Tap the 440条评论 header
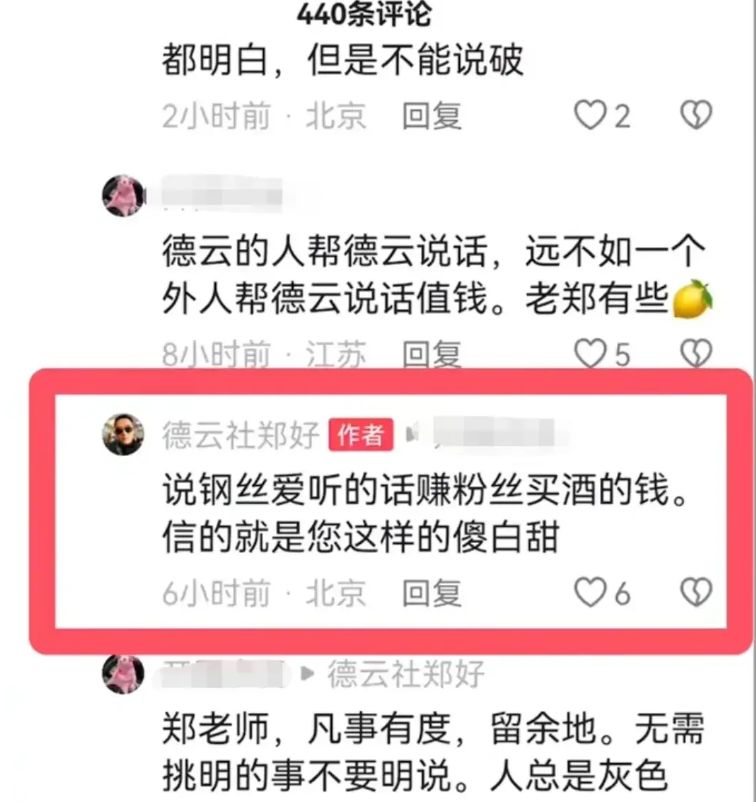This screenshot has height=802, width=756. (364, 14)
